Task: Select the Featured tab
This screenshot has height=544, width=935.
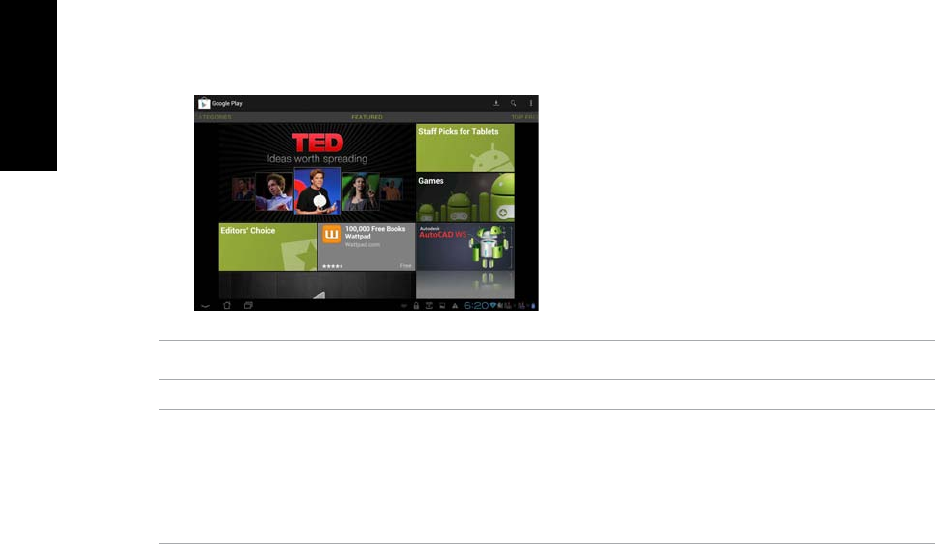Action: (x=367, y=117)
